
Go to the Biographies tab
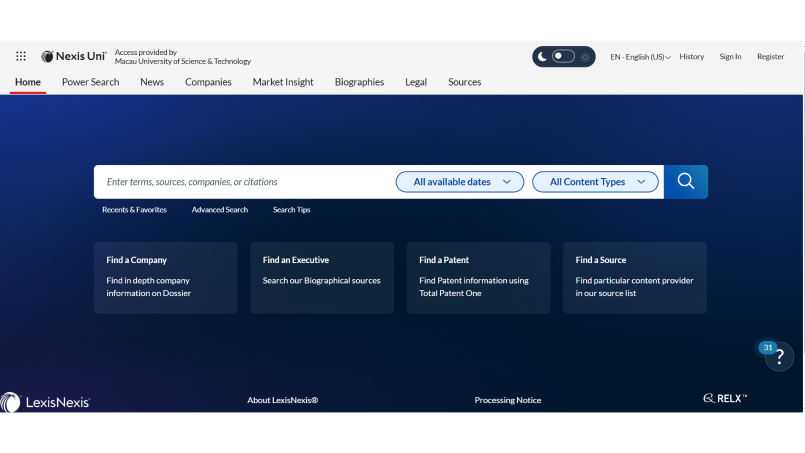pyautogui.click(x=359, y=82)
